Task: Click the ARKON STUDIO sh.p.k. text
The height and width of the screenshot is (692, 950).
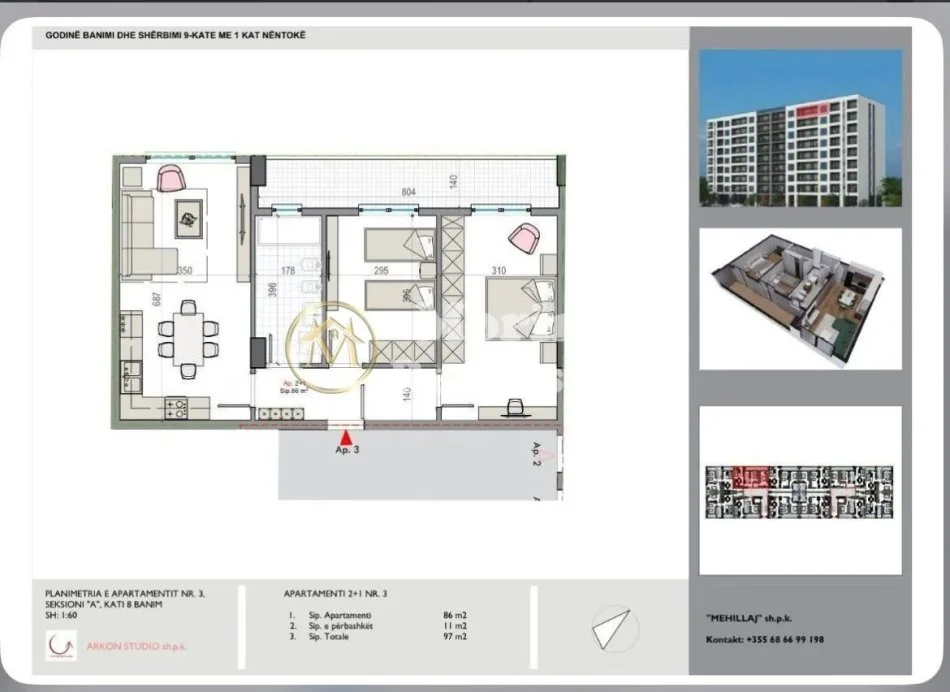Action: pyautogui.click(x=137, y=646)
